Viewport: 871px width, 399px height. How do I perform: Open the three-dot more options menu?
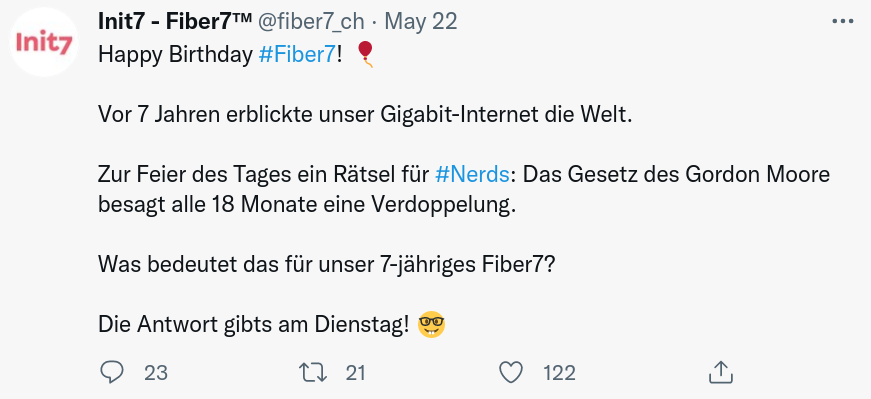[842, 22]
